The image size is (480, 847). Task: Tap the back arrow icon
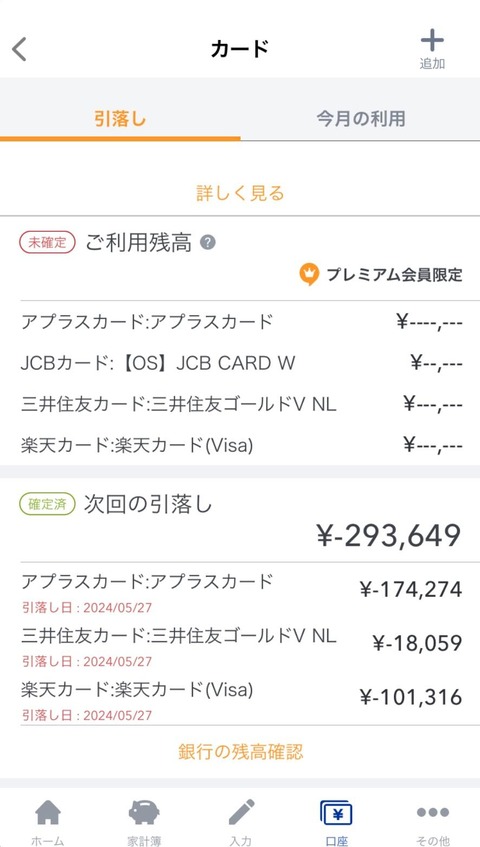[19, 50]
